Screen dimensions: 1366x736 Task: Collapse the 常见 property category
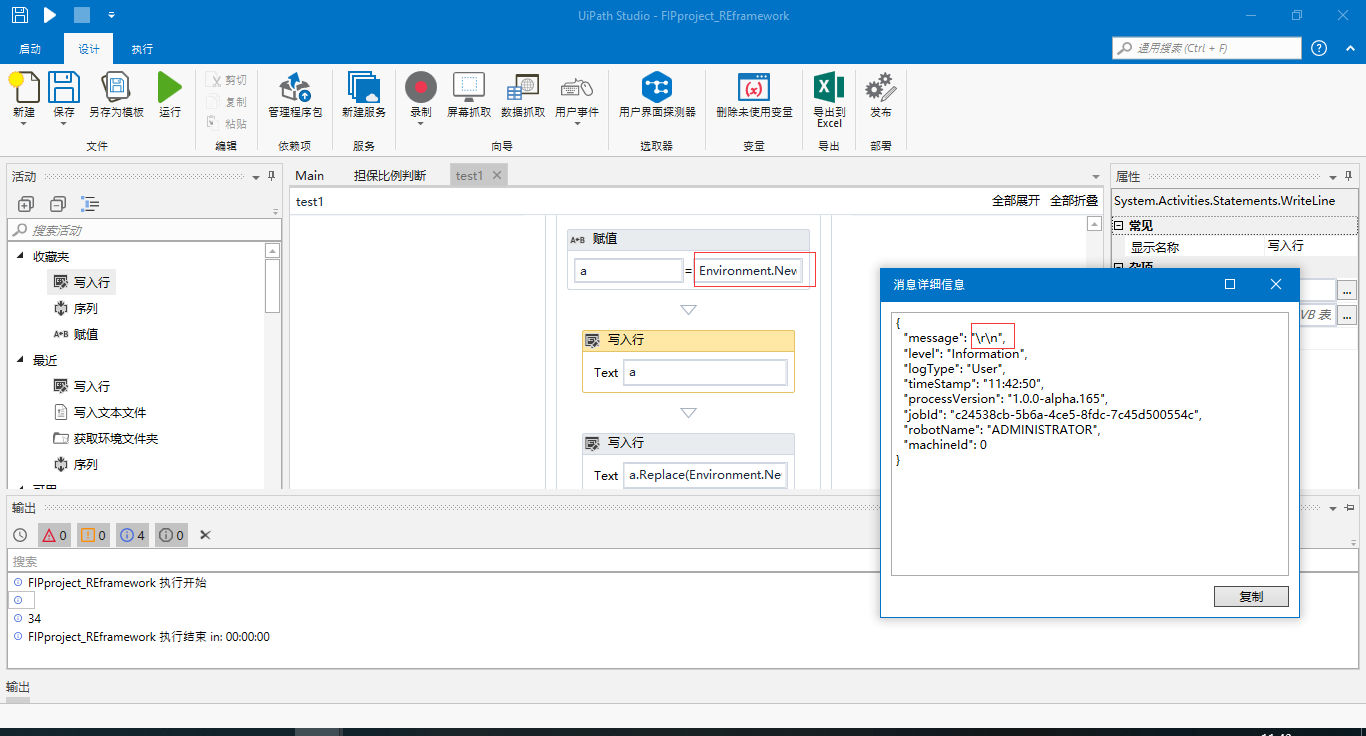click(1119, 225)
